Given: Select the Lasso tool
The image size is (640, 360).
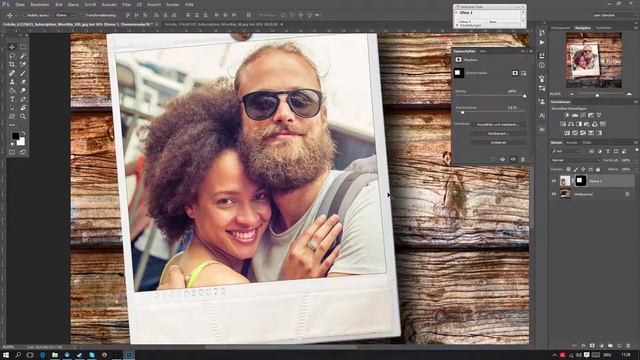Looking at the screenshot, I should pyautogui.click(x=12, y=56).
